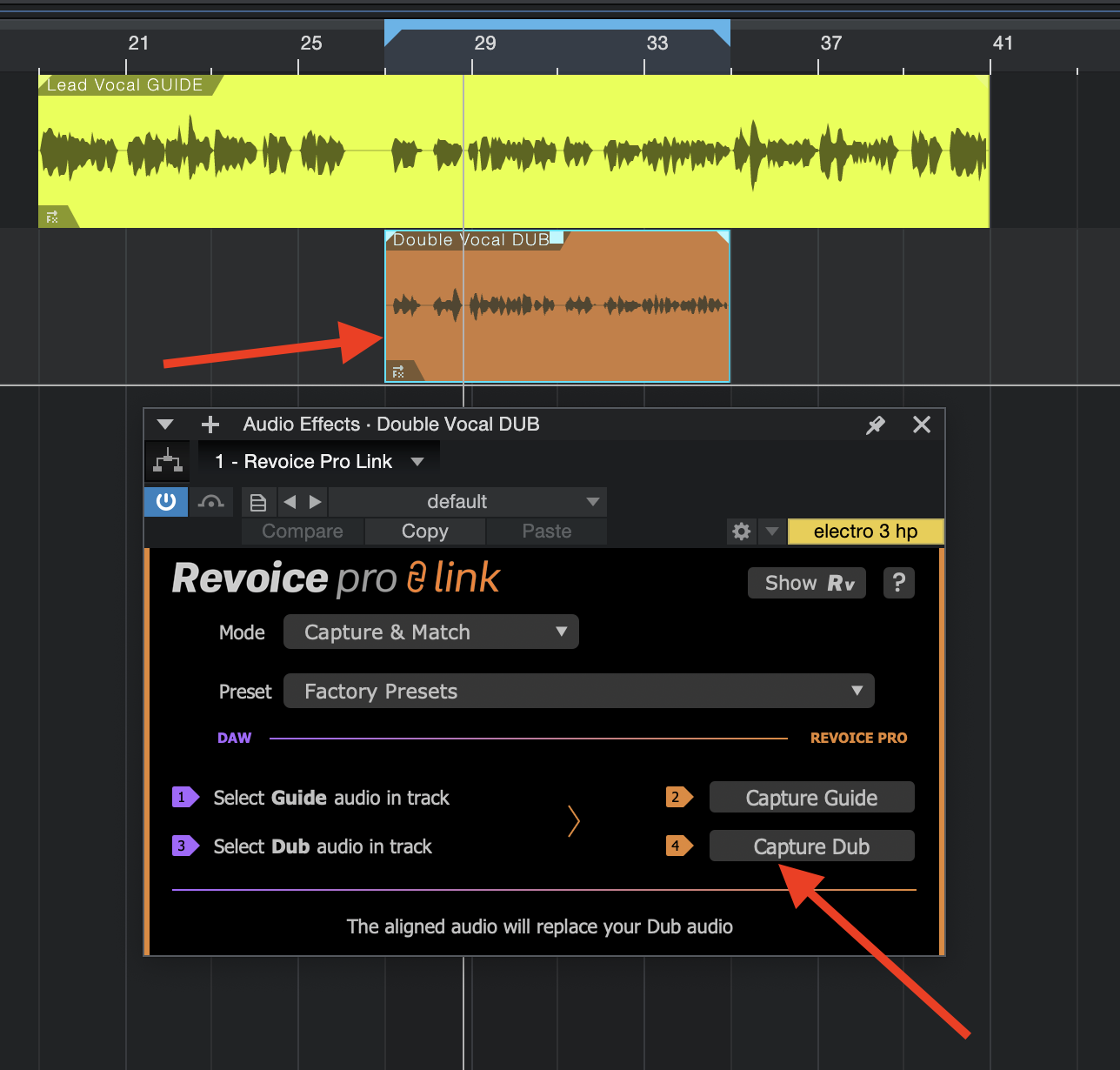Toggle the automation mode button

[x=210, y=502]
